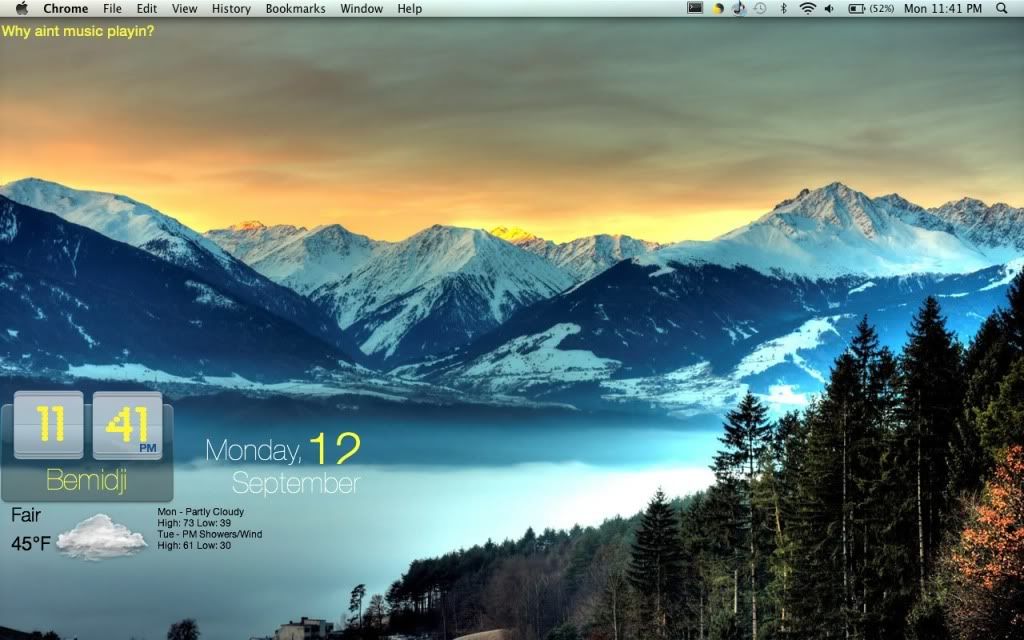This screenshot has width=1024, height=640.
Task: Click the Spotlight search magnifier icon
Action: (1002, 8)
